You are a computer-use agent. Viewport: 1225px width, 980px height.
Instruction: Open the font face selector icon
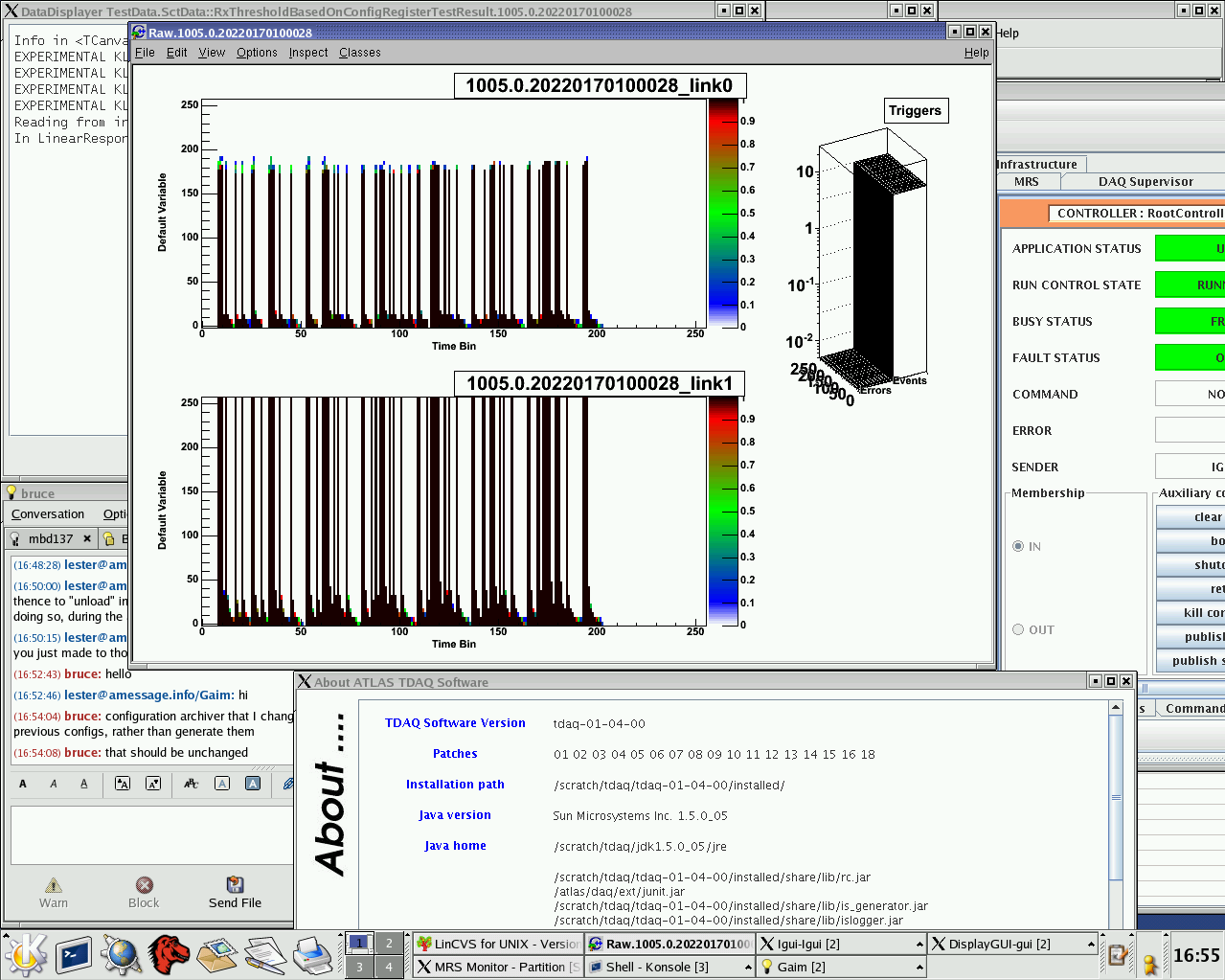tap(191, 784)
